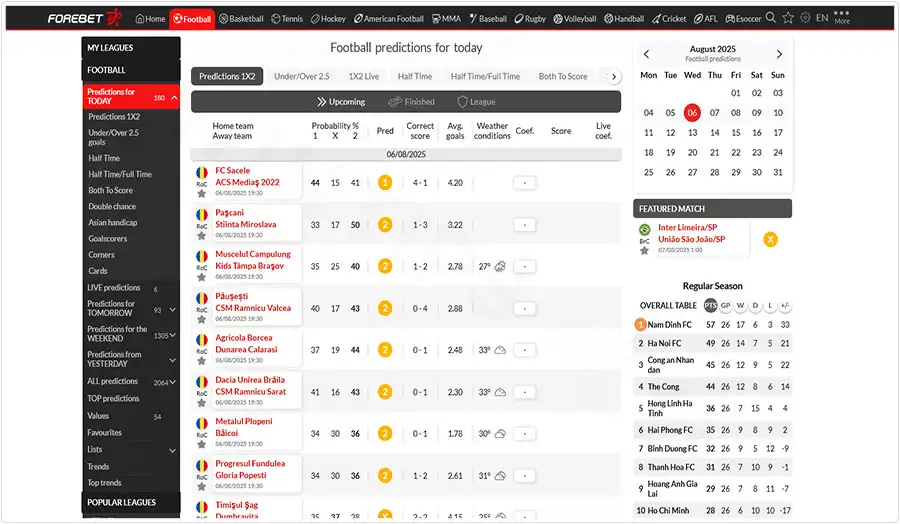Image resolution: width=900 pixels, height=524 pixels.
Task: Click prediction badge 1 for FC Sacele
Action: click(x=385, y=183)
